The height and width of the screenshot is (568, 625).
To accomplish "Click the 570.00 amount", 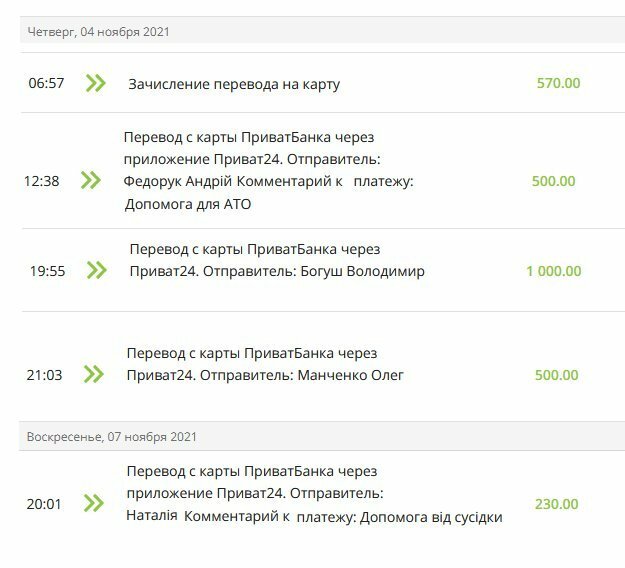I will (558, 83).
